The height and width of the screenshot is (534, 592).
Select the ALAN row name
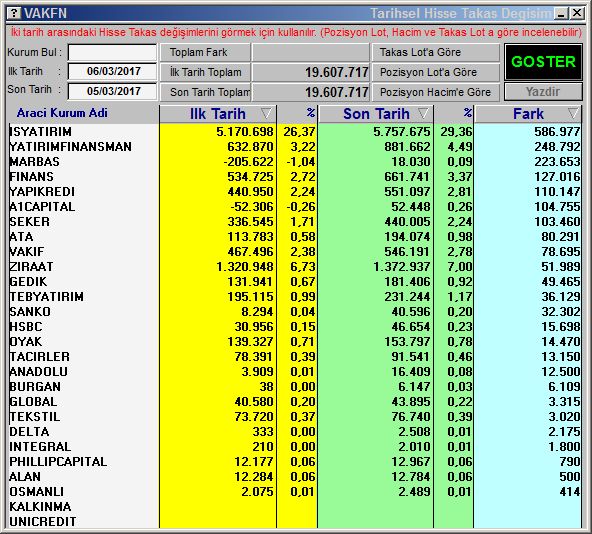tap(25, 477)
